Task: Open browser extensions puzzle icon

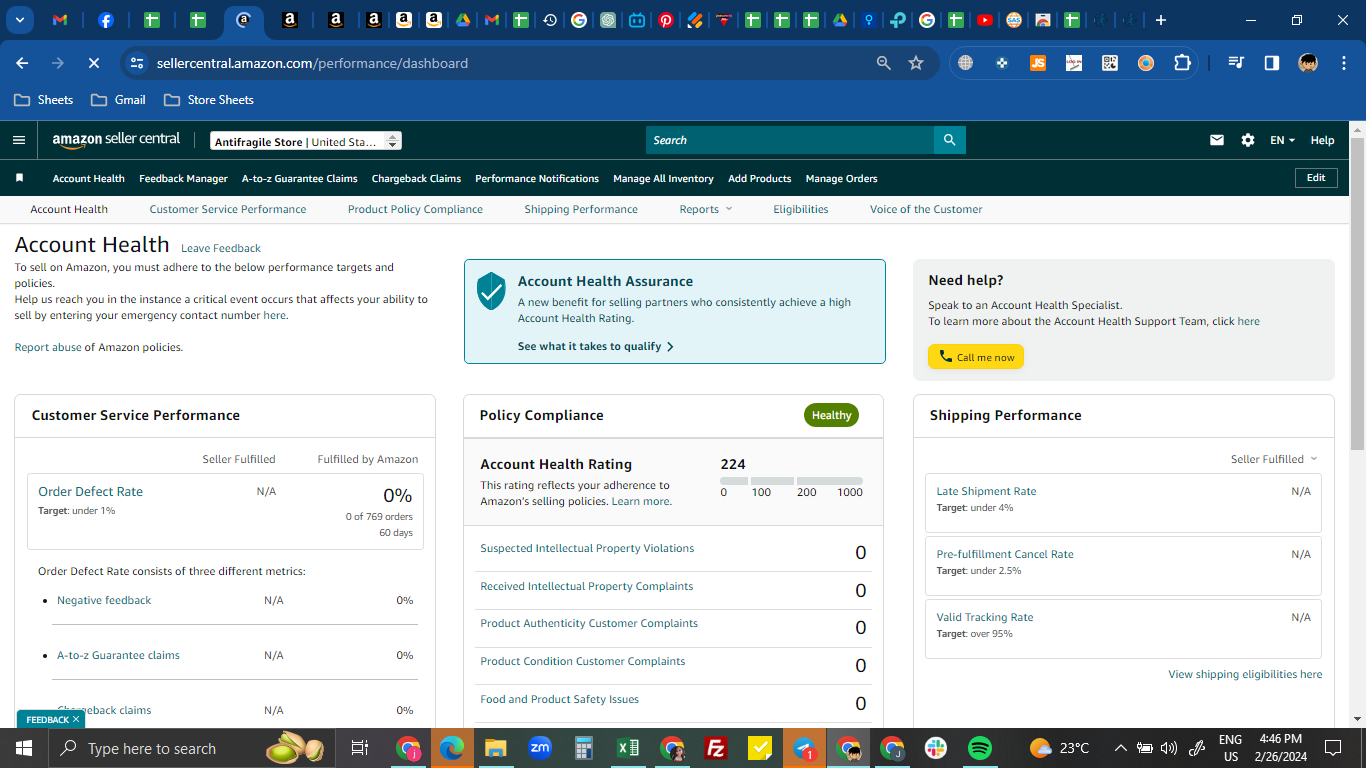Action: click(x=1182, y=63)
